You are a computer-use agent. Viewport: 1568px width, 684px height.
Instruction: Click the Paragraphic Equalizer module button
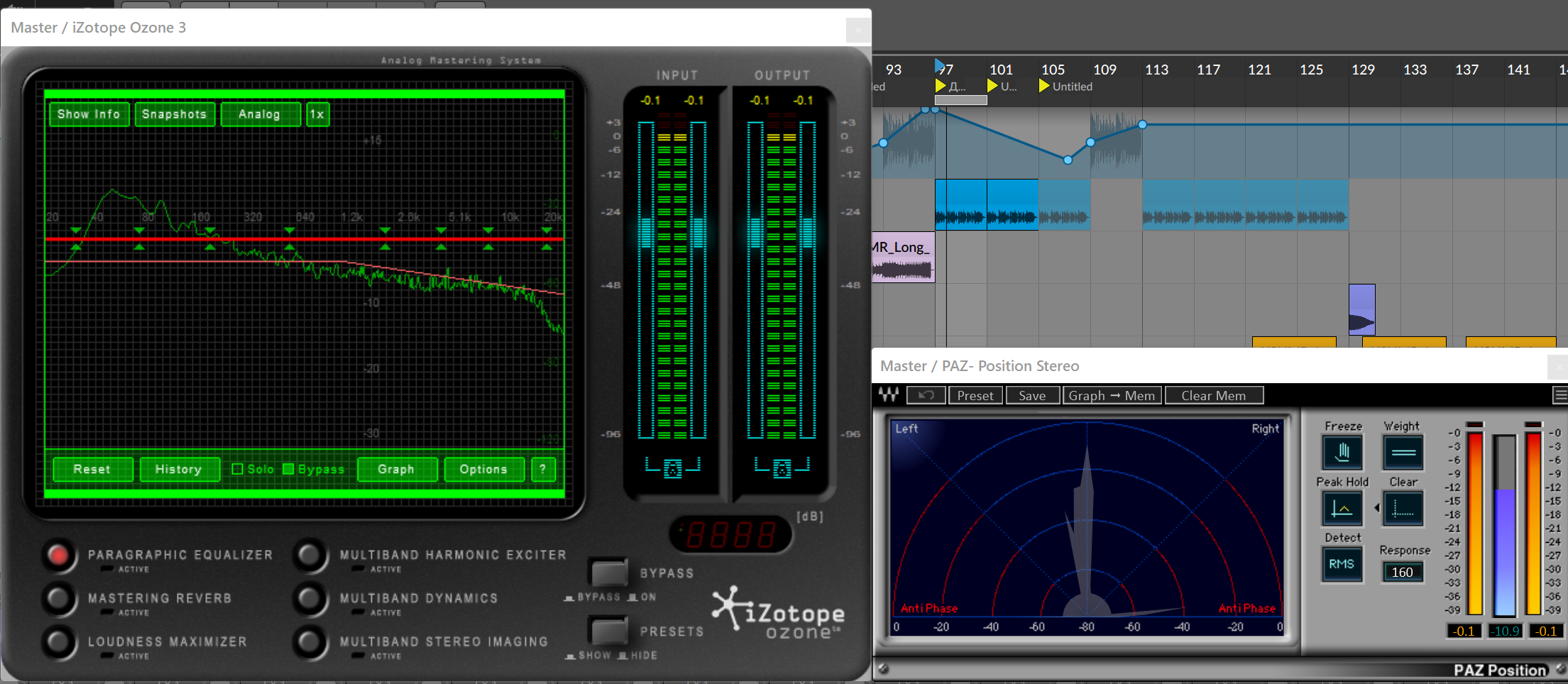[x=58, y=556]
